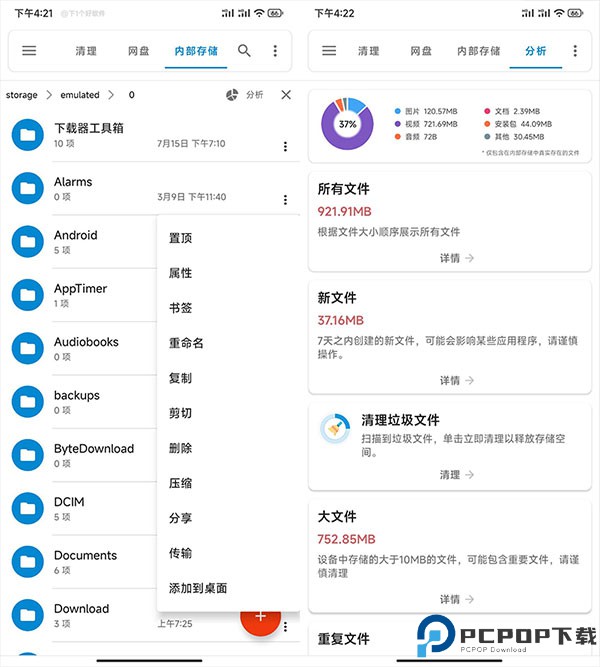This screenshot has width=600, height=667.
Task: Tap the Download folder icon
Action: pos(28,615)
